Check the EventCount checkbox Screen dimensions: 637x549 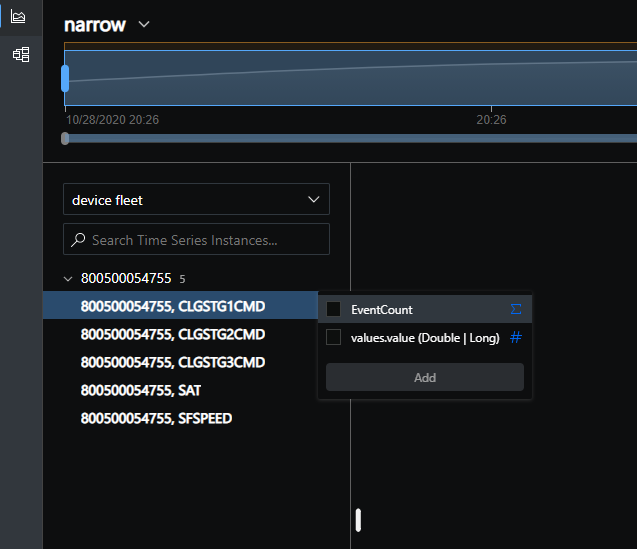[334, 309]
